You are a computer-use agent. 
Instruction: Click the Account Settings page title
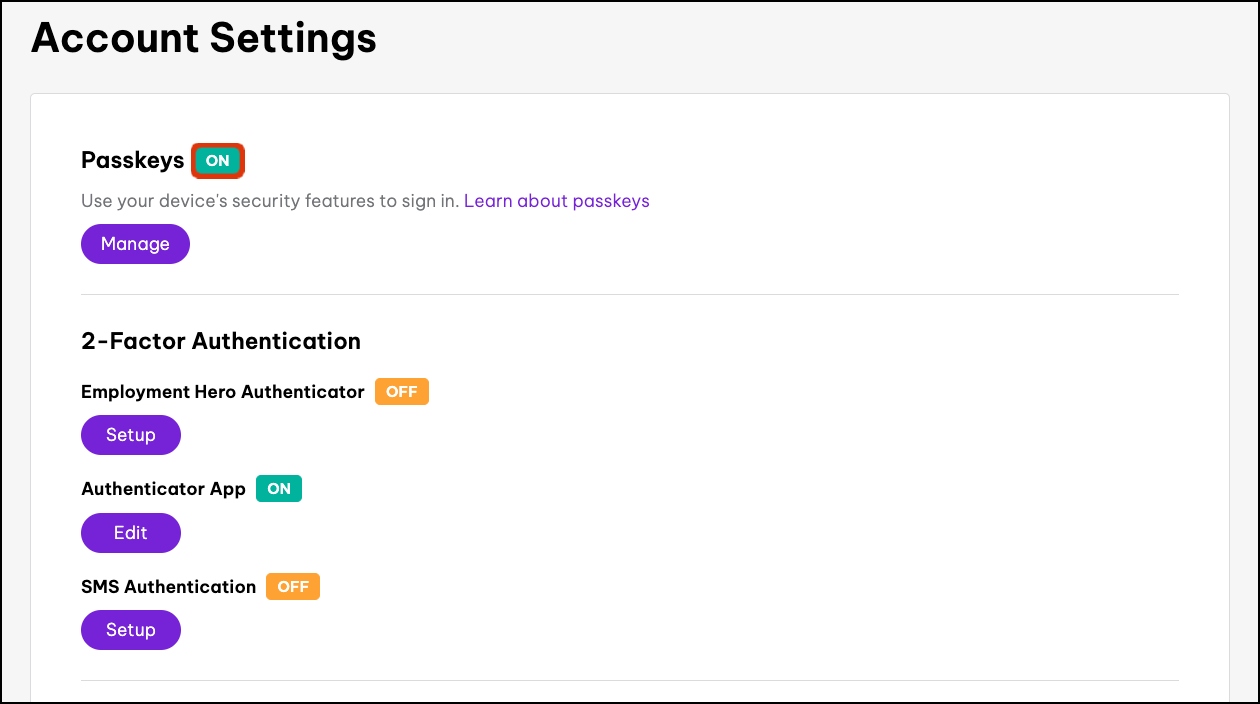204,38
